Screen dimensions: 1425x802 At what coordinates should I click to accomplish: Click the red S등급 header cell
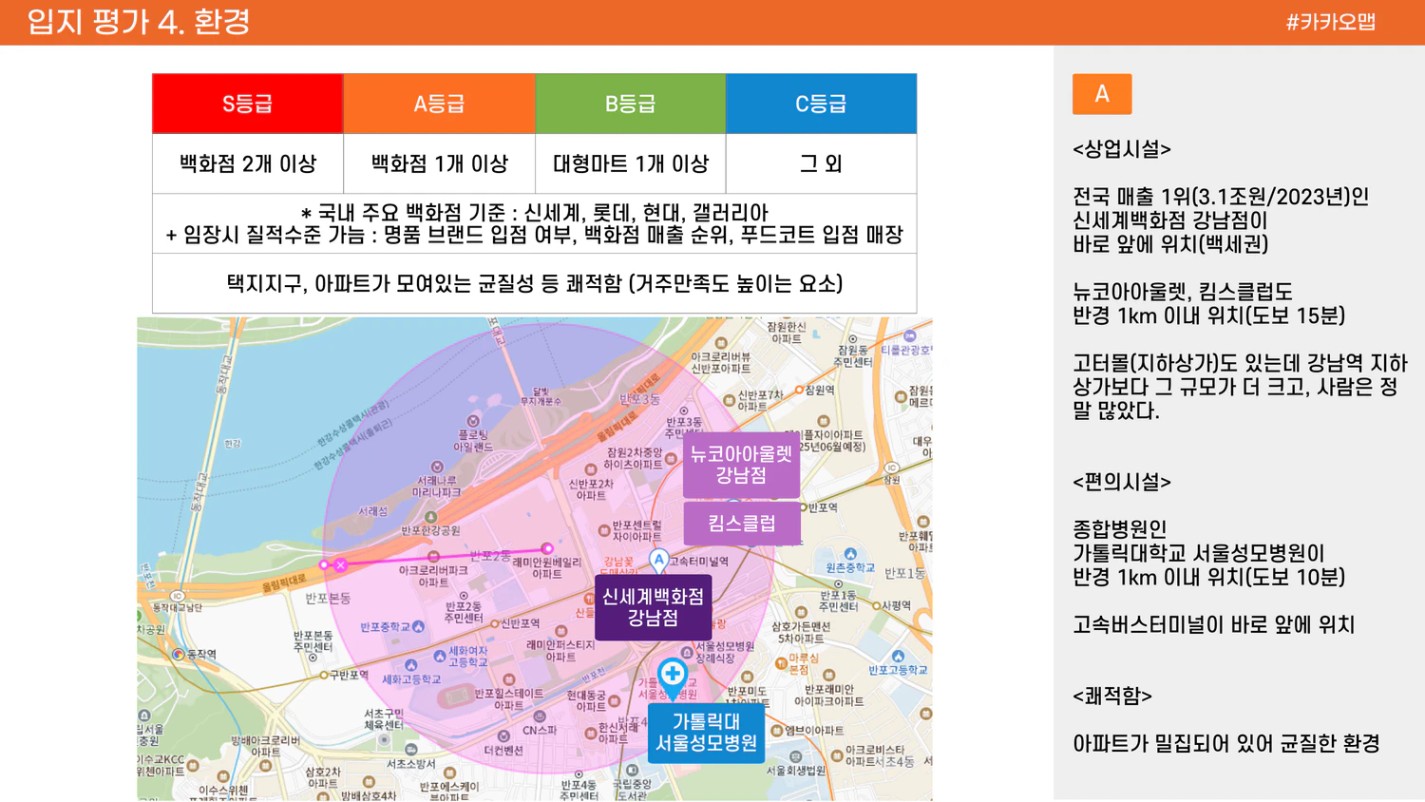(248, 104)
